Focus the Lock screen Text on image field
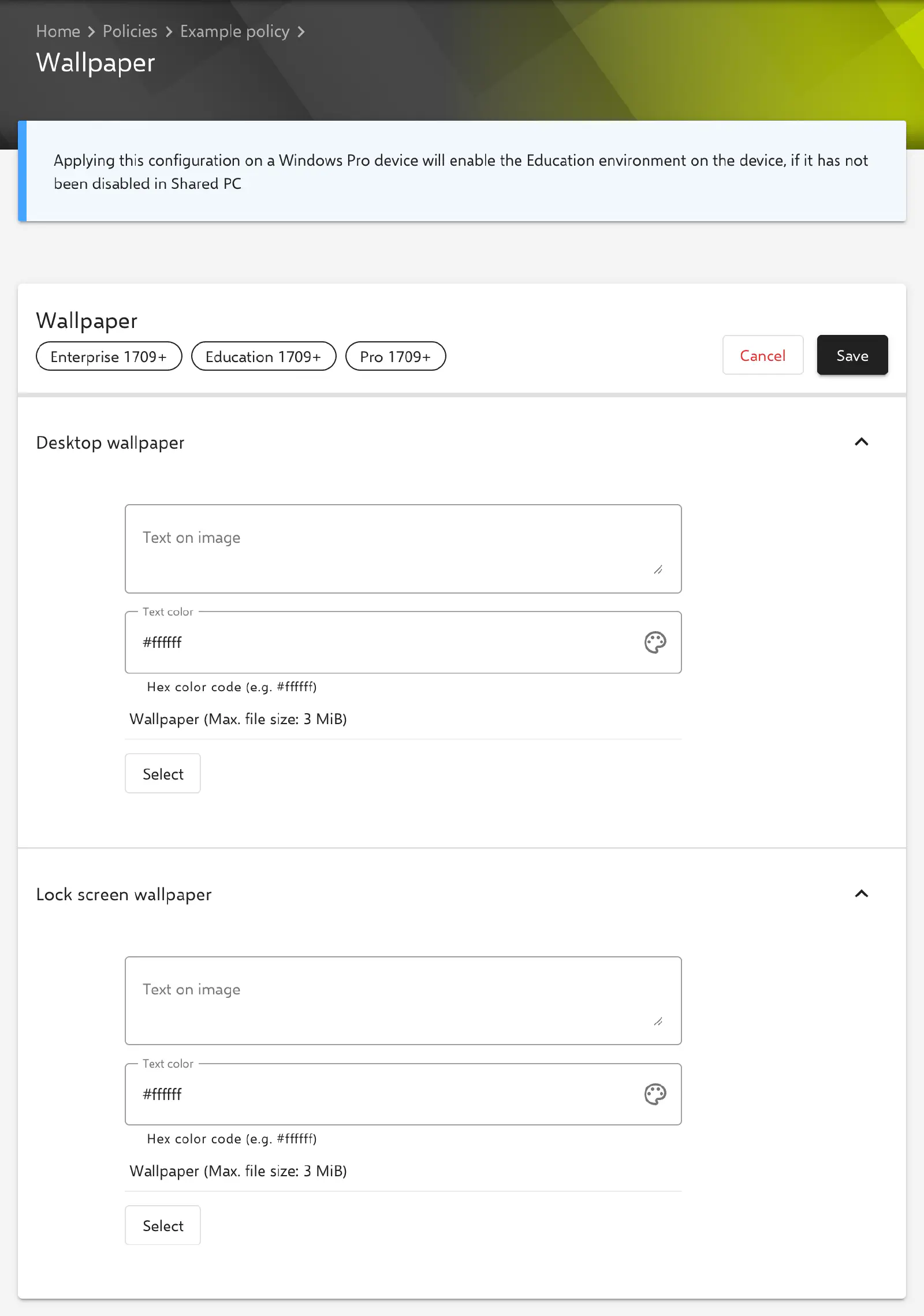This screenshot has width=924, height=1316. (403, 1001)
